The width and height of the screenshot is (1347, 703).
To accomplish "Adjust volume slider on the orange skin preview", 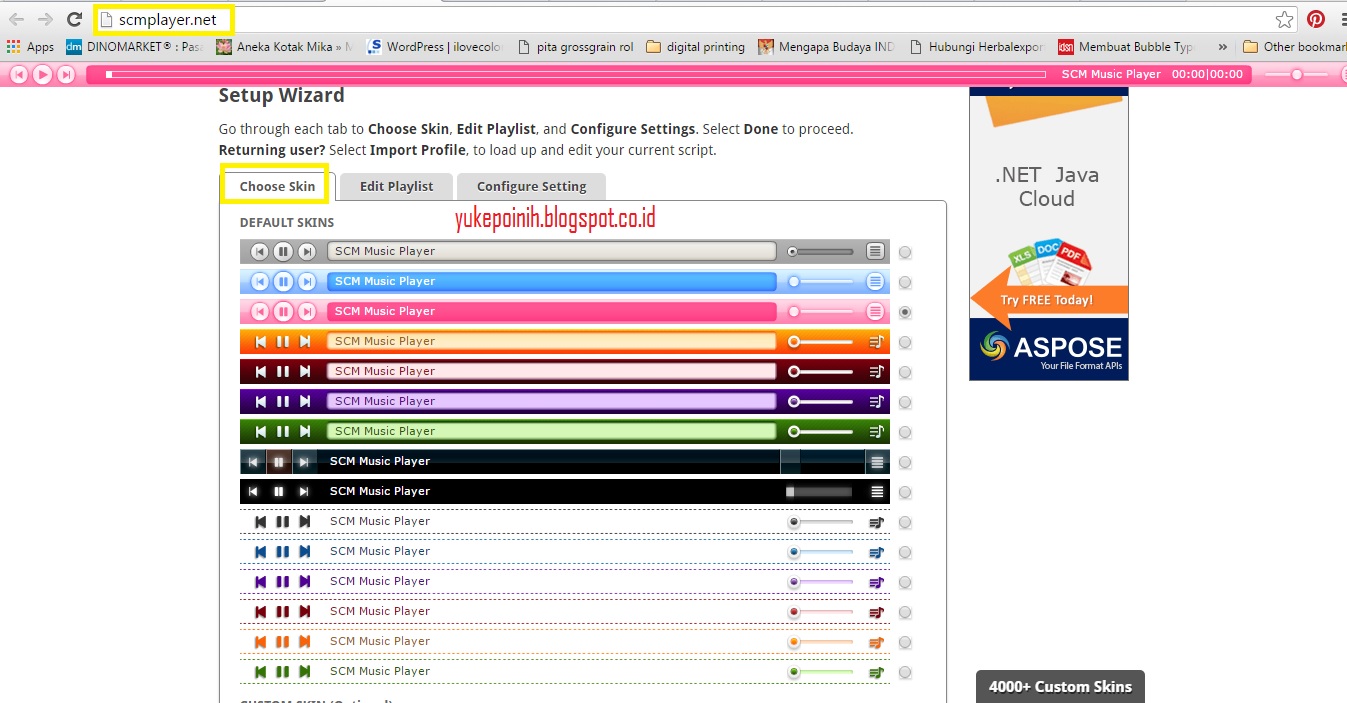I will pos(821,341).
